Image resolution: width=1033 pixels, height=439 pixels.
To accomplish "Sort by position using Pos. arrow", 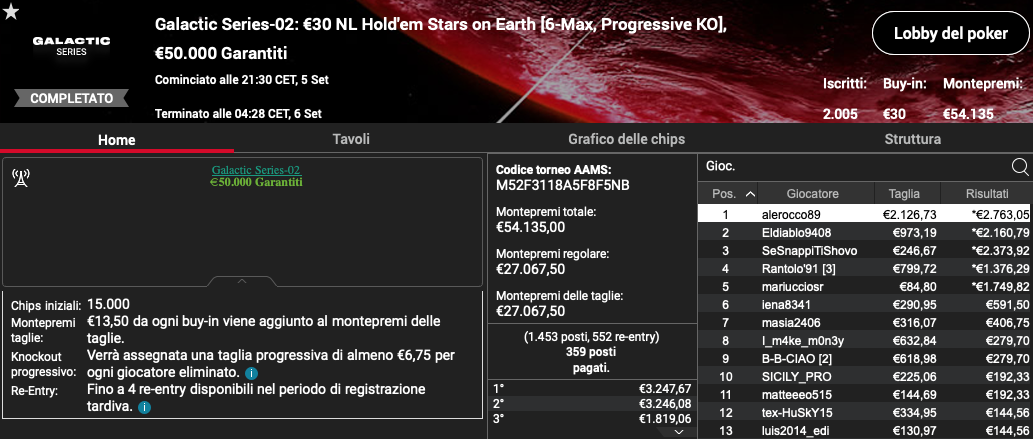I will pos(750,194).
